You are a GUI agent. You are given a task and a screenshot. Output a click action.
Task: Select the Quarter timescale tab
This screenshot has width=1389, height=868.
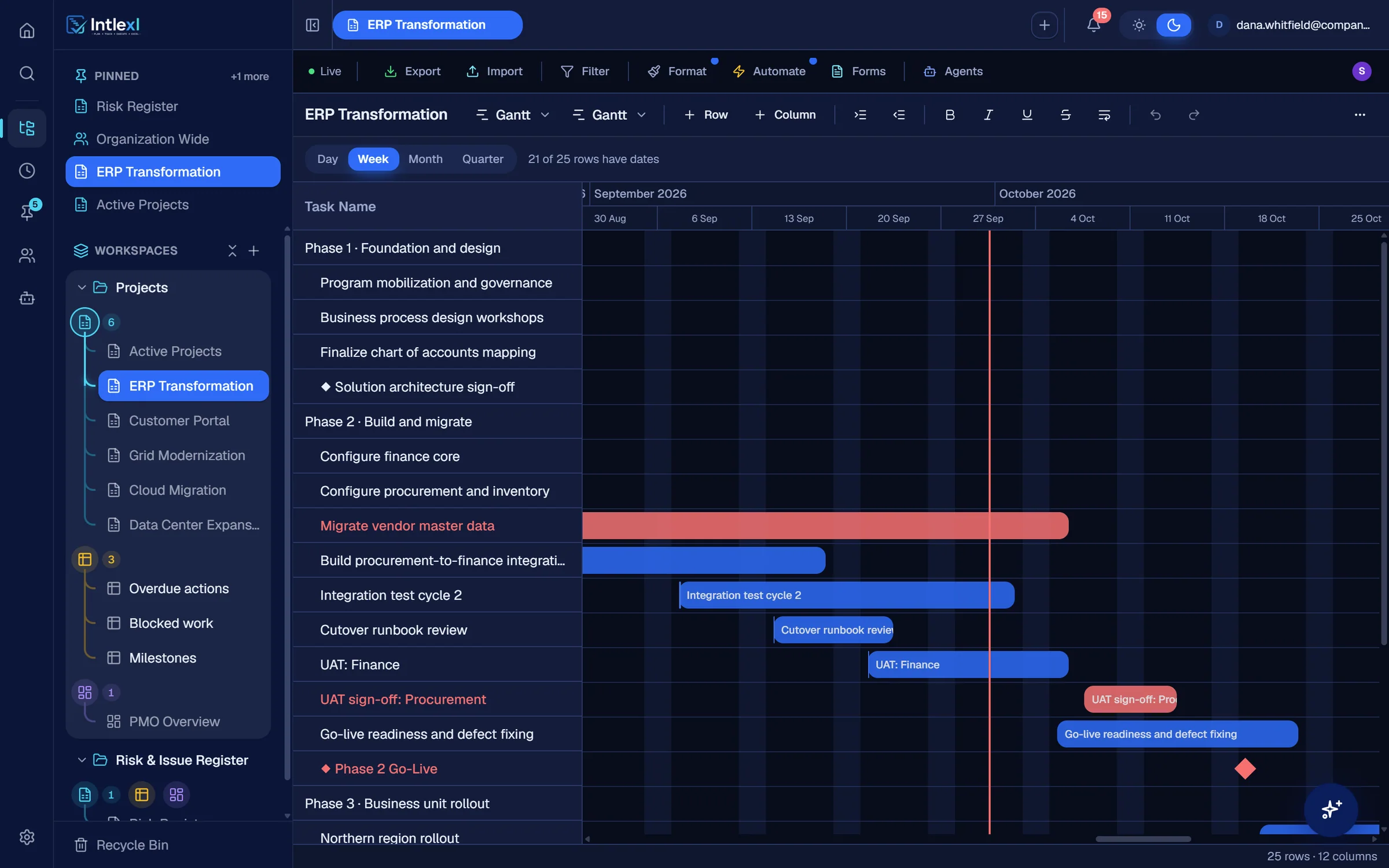[x=483, y=159]
